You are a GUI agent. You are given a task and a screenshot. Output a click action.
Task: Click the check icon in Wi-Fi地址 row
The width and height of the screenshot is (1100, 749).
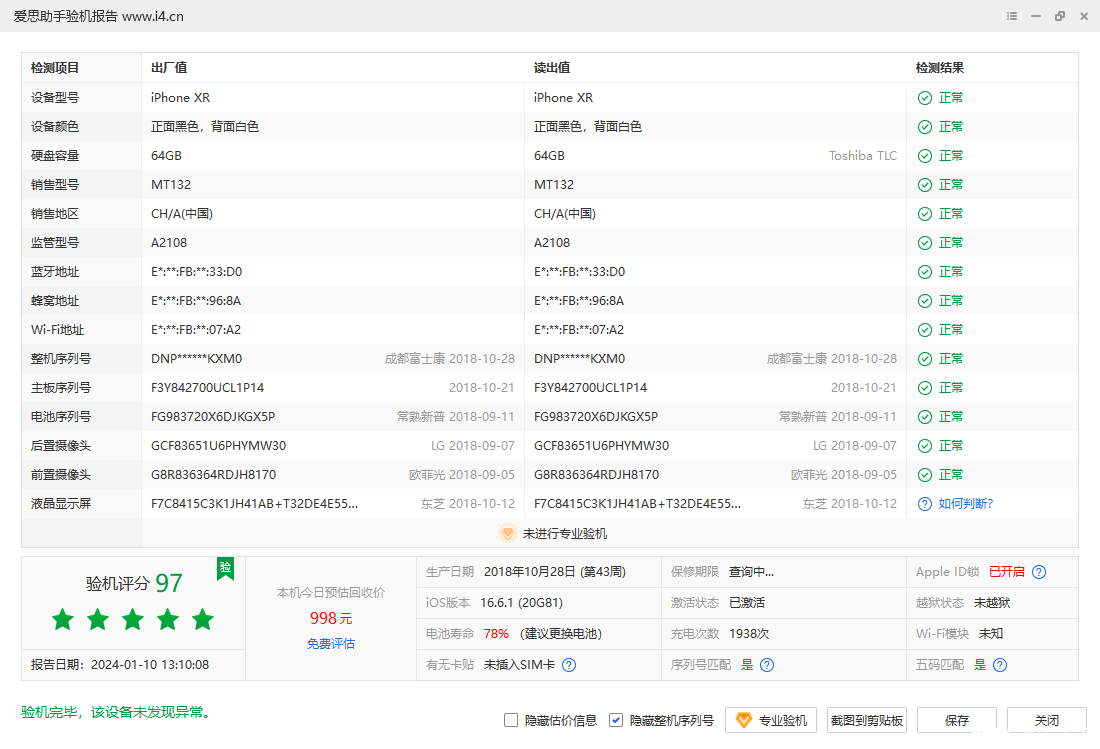tap(925, 330)
